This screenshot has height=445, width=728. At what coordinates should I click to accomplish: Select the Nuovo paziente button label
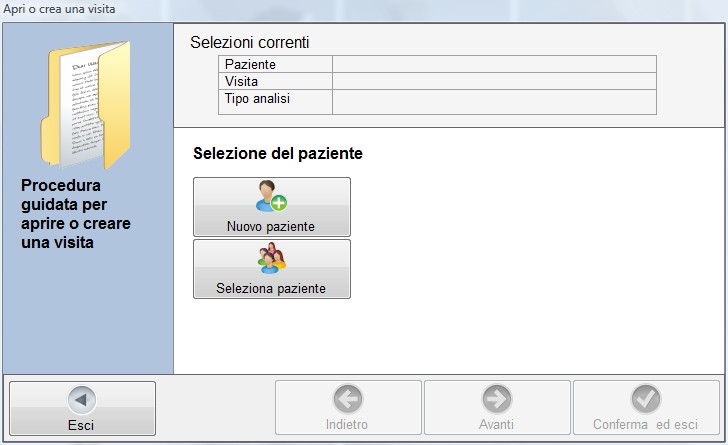point(271,226)
